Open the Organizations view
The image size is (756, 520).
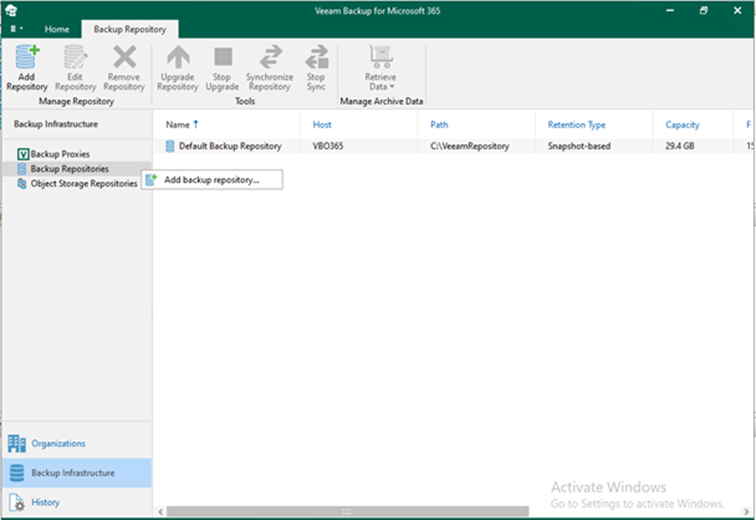77,443
